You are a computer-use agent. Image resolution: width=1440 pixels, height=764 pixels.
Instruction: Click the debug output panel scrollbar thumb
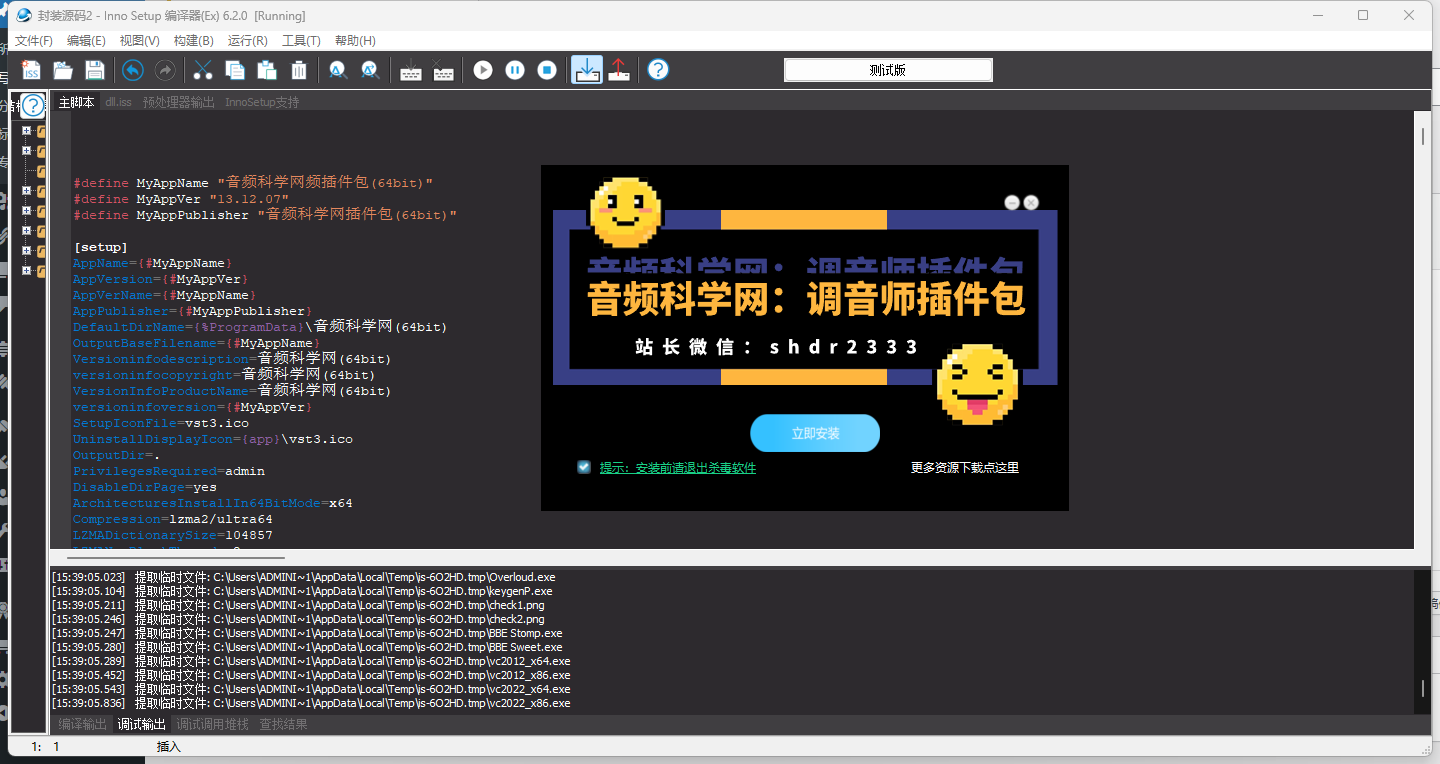click(x=1422, y=688)
